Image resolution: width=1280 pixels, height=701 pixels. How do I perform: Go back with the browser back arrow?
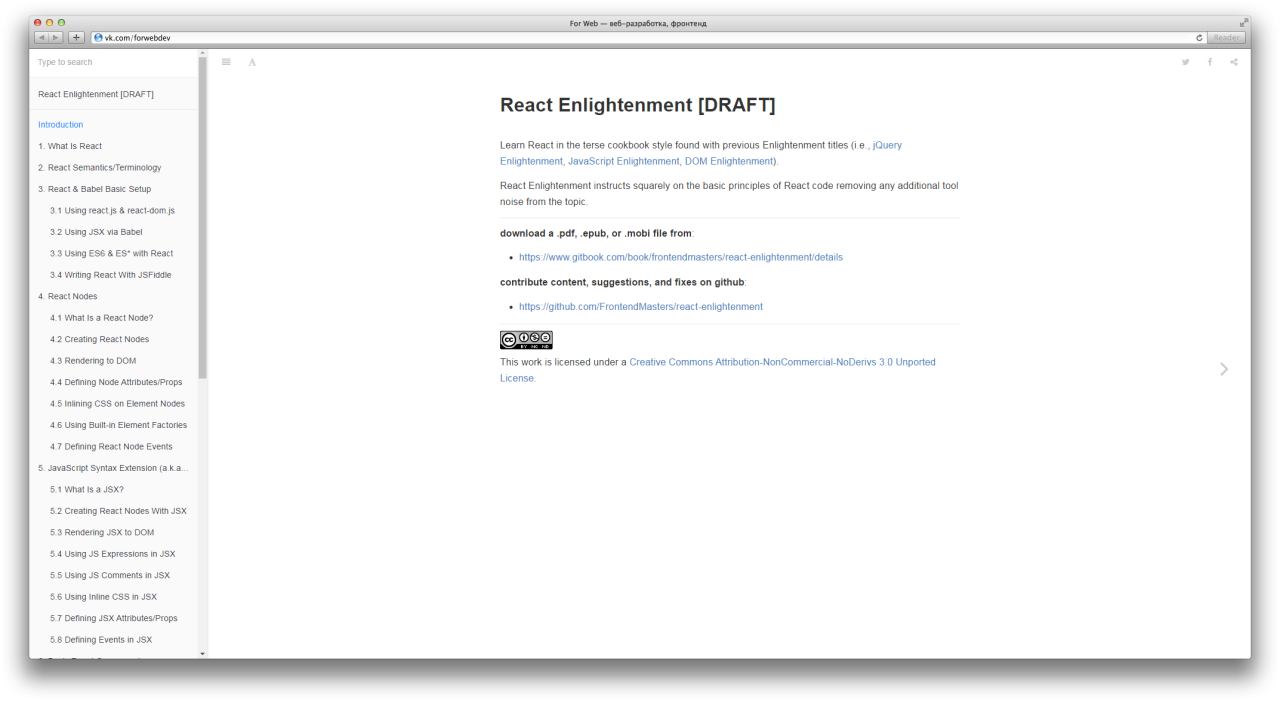pyautogui.click(x=41, y=38)
